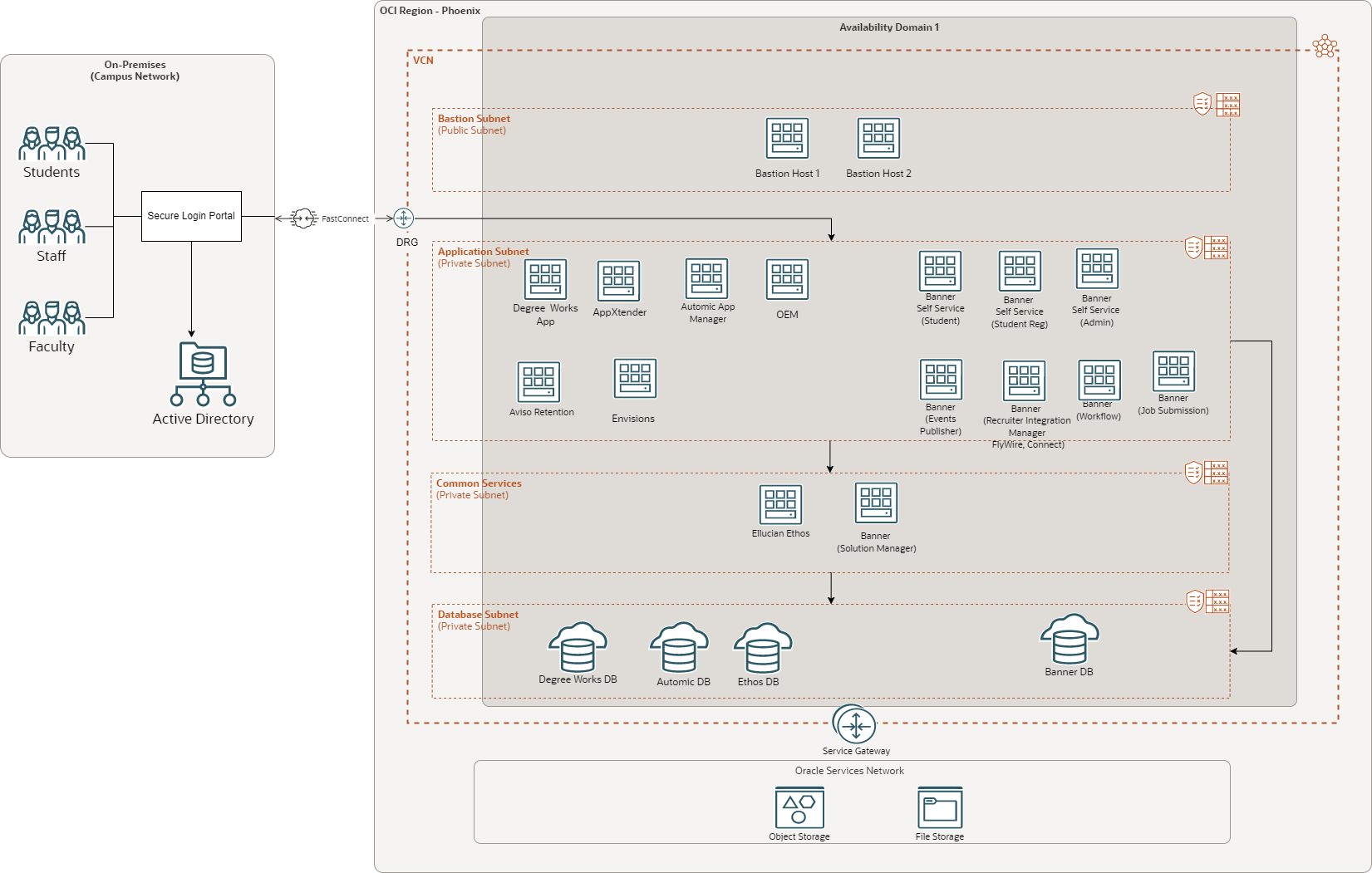This screenshot has height=873, width=1372.
Task: Click the Common Services route table icon
Action: point(1217,473)
